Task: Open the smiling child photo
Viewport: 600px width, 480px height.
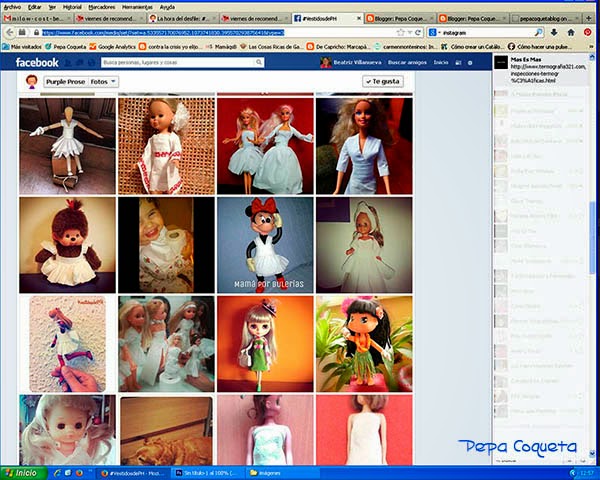Action: [166, 245]
